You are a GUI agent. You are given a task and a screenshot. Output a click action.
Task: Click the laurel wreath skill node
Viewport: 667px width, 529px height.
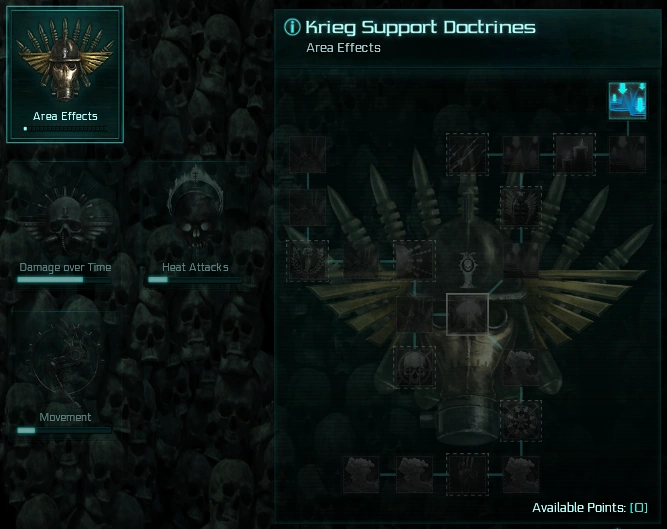pos(308,261)
